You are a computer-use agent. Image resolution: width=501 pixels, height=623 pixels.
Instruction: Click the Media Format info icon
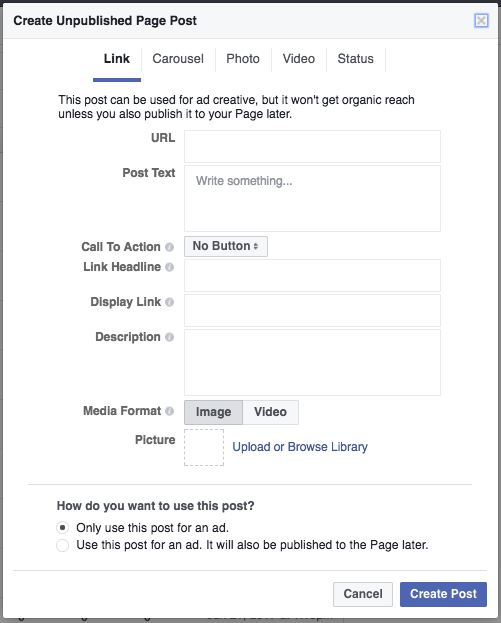tap(169, 411)
